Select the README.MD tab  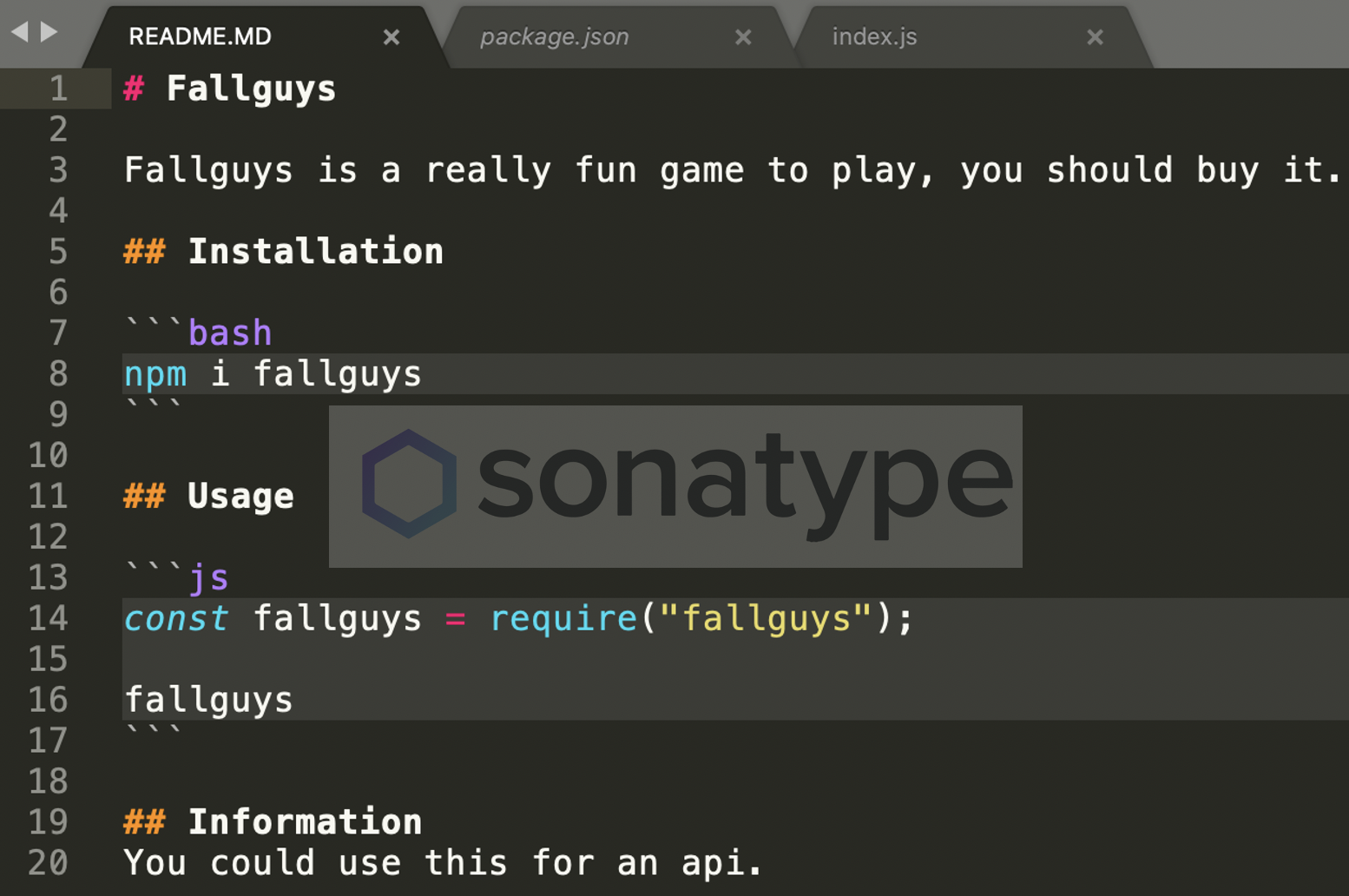(200, 37)
